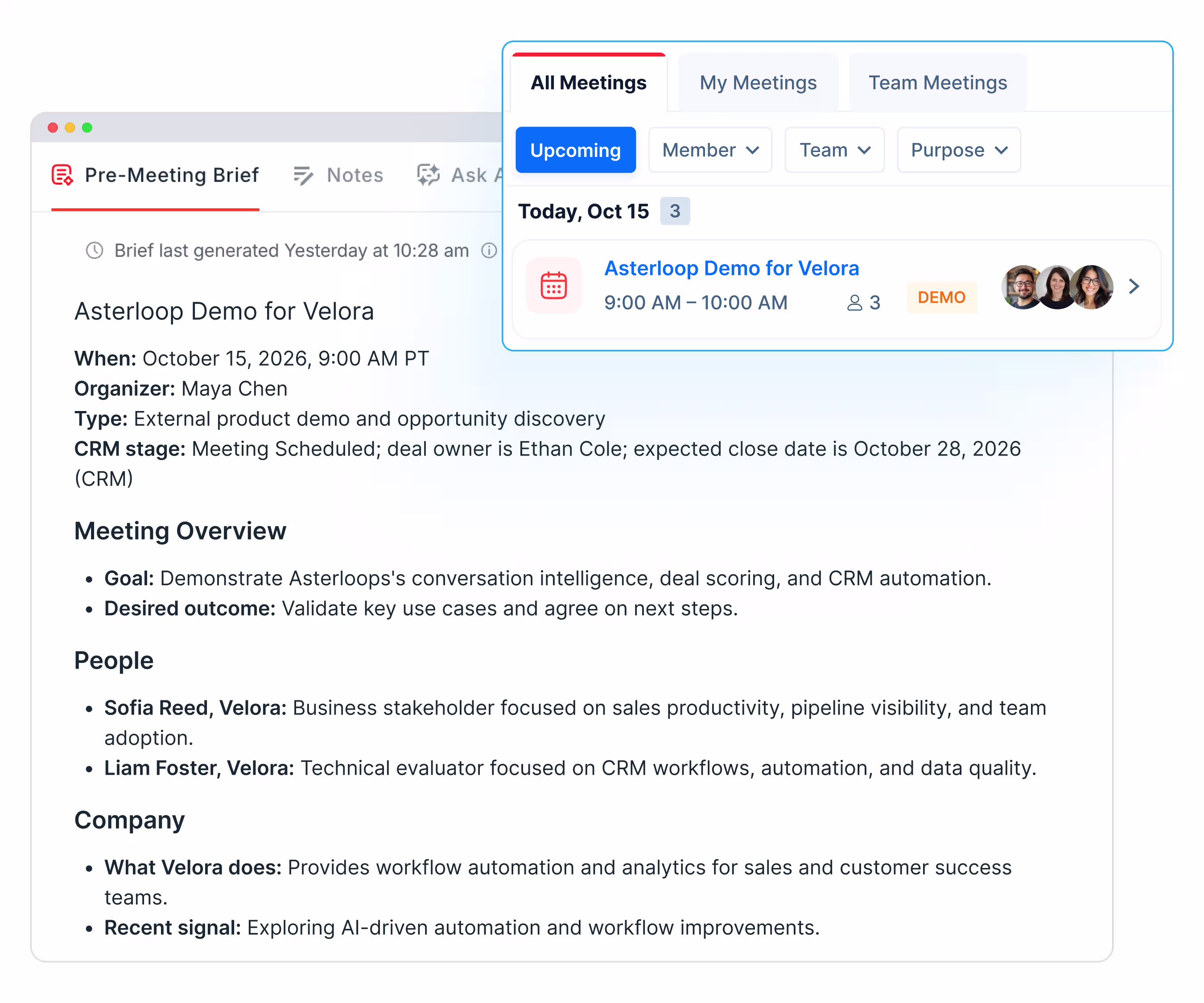
Task: Click the Asterloop Demo for Velora brief title
Action: point(224,311)
